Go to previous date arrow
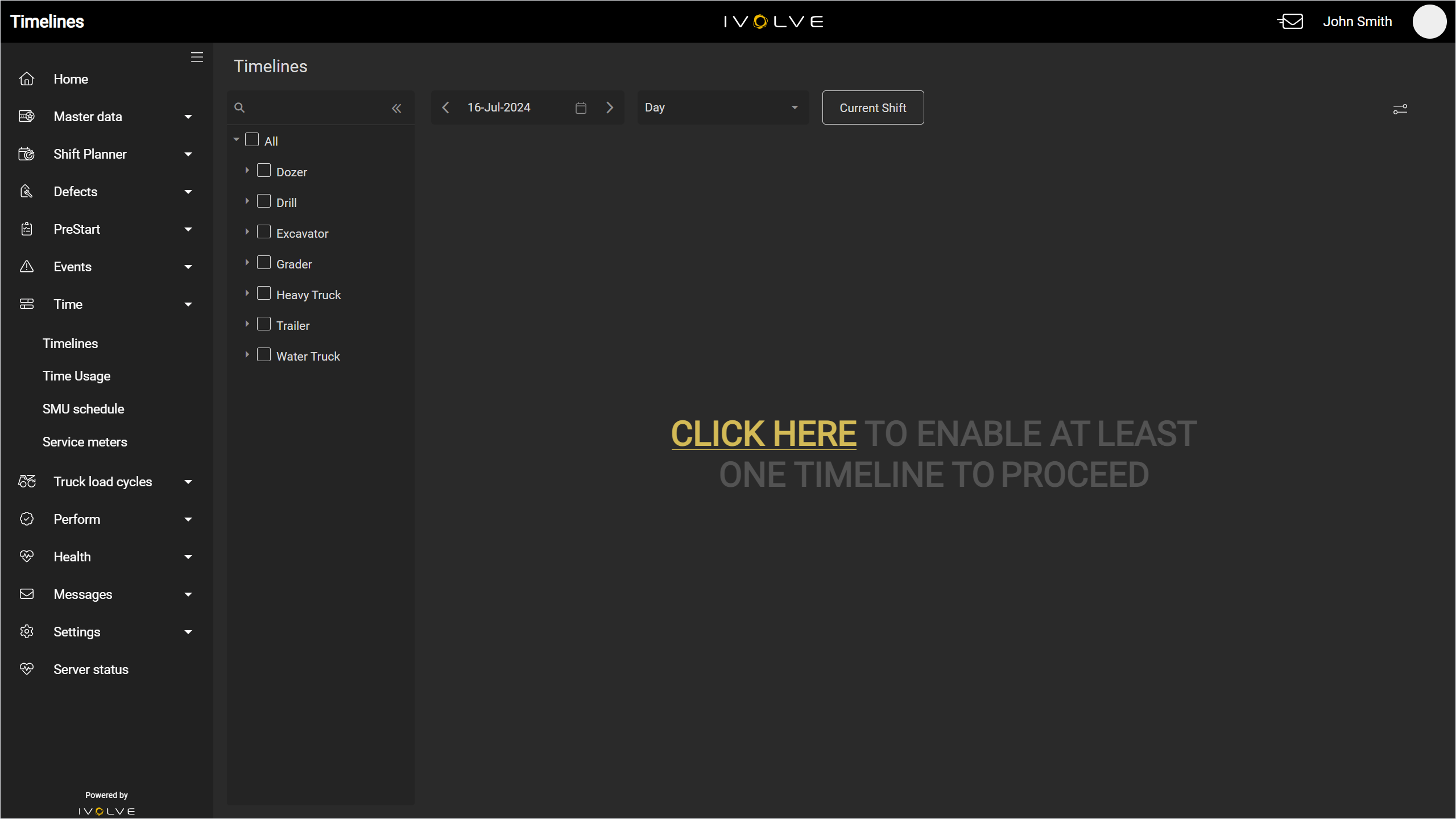Viewport: 1456px width, 819px height. (446, 107)
